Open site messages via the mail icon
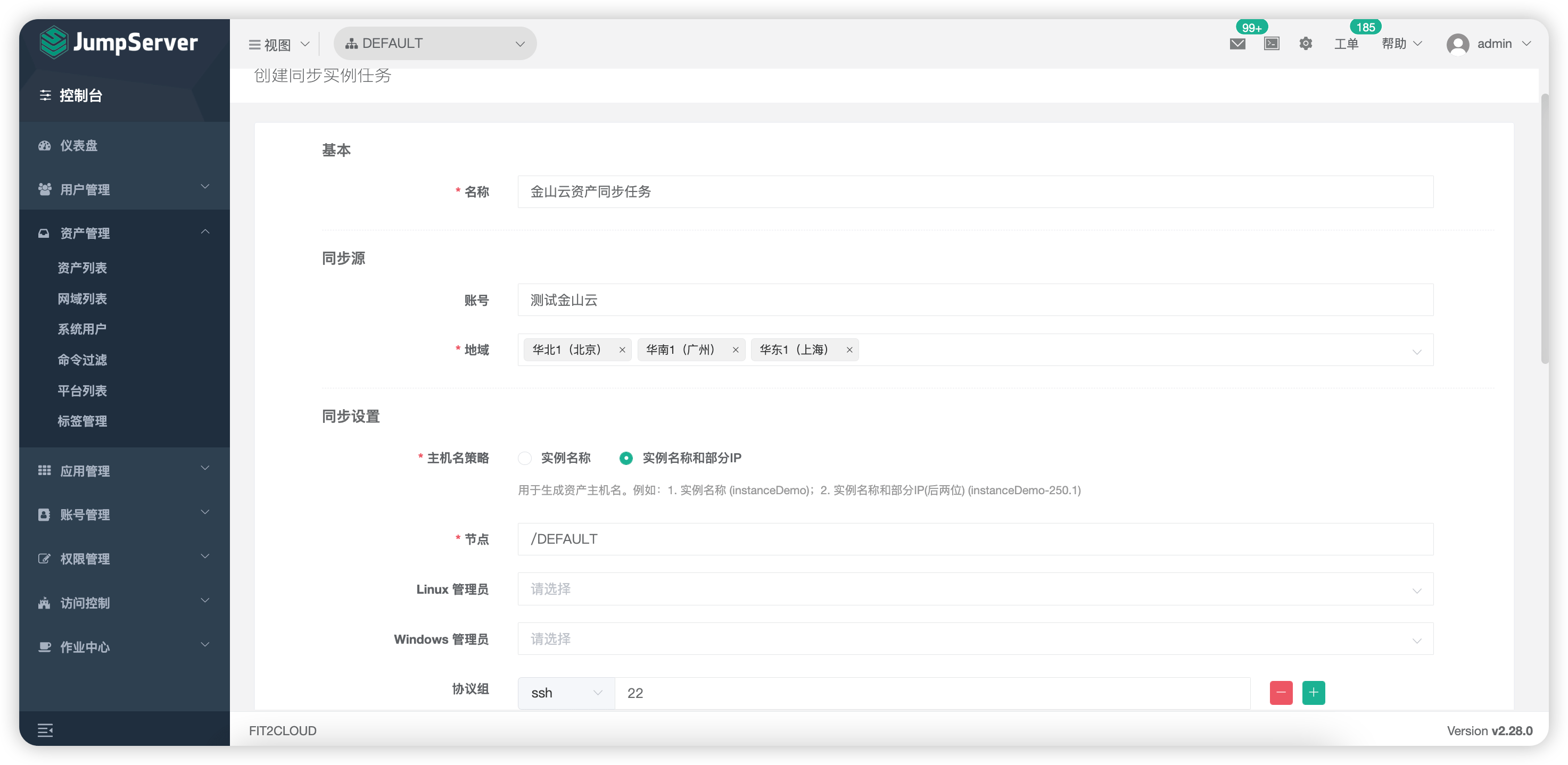The image size is (1568, 765). pos(1237,43)
